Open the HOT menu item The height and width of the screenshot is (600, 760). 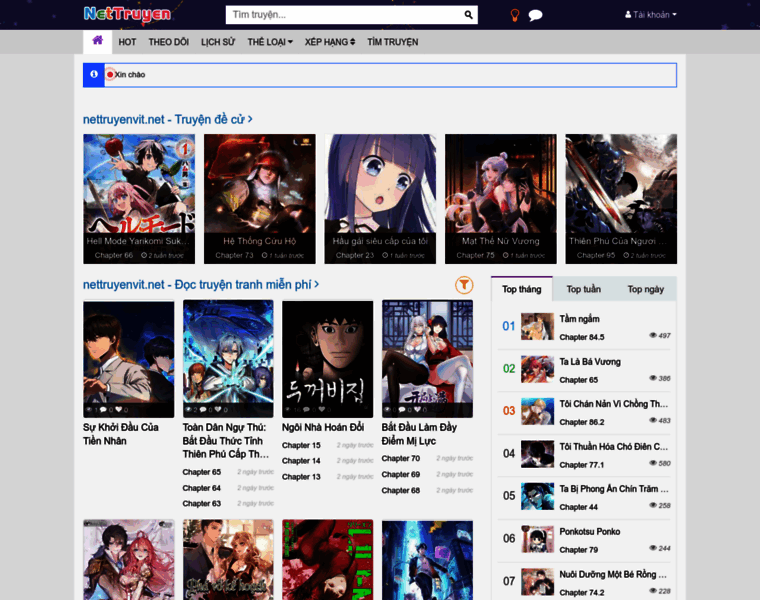pyautogui.click(x=127, y=42)
